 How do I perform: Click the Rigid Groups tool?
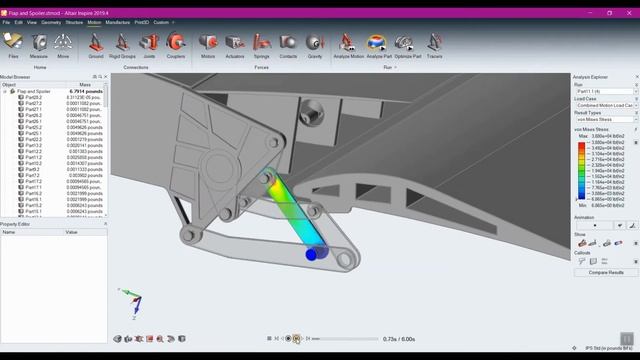click(122, 42)
